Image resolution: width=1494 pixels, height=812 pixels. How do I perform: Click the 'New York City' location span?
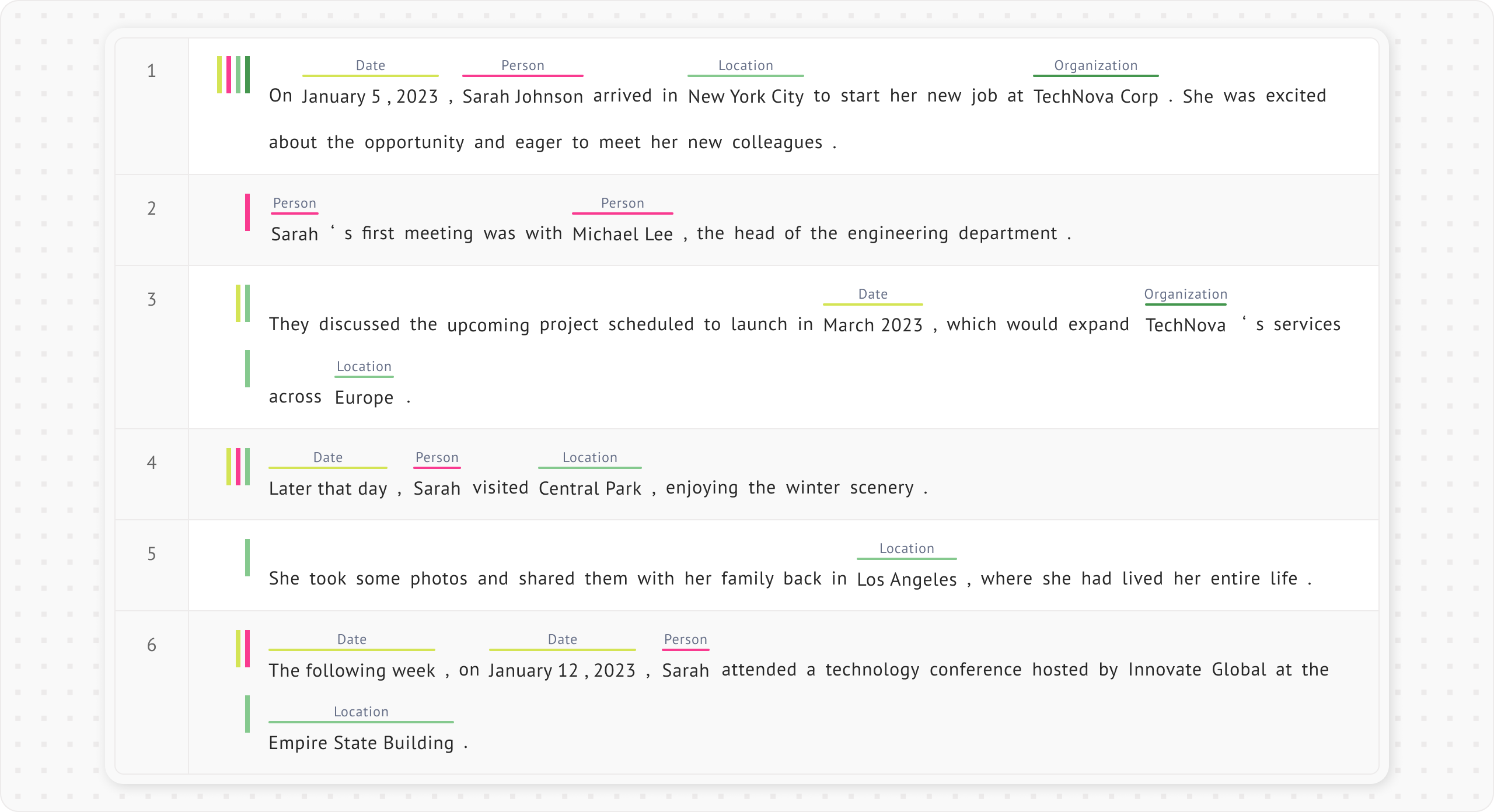[745, 96]
